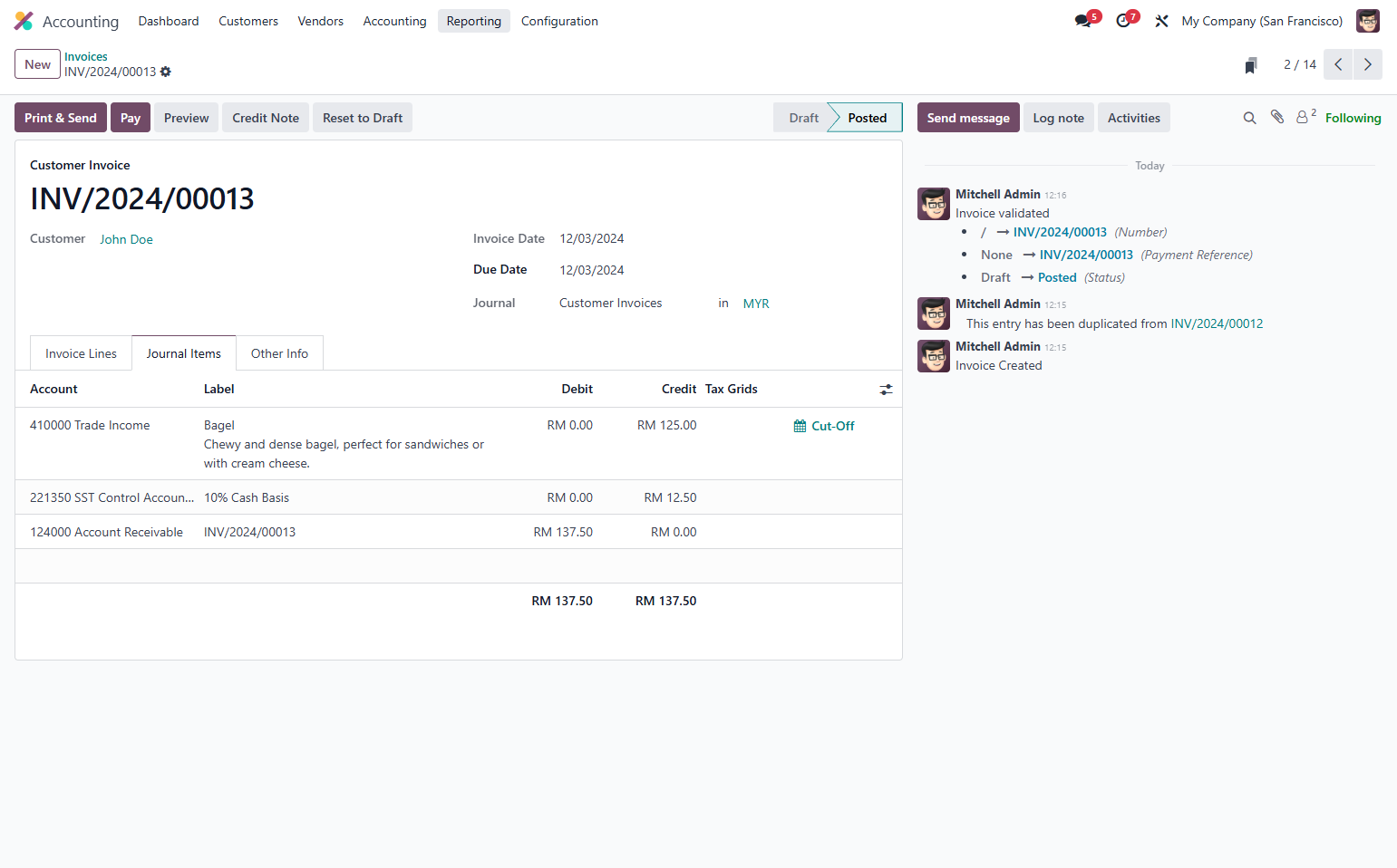
Task: Open the Dashboard menu
Action: (x=169, y=21)
